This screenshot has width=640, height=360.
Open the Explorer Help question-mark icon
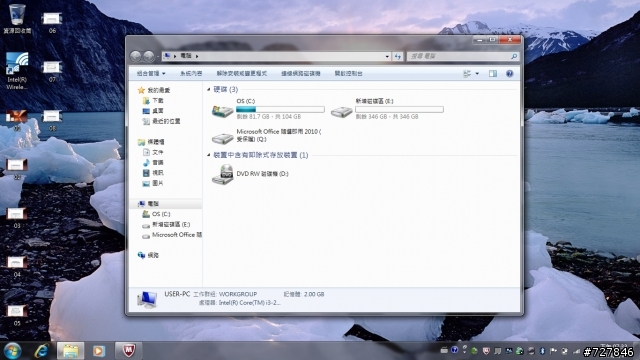tap(509, 73)
